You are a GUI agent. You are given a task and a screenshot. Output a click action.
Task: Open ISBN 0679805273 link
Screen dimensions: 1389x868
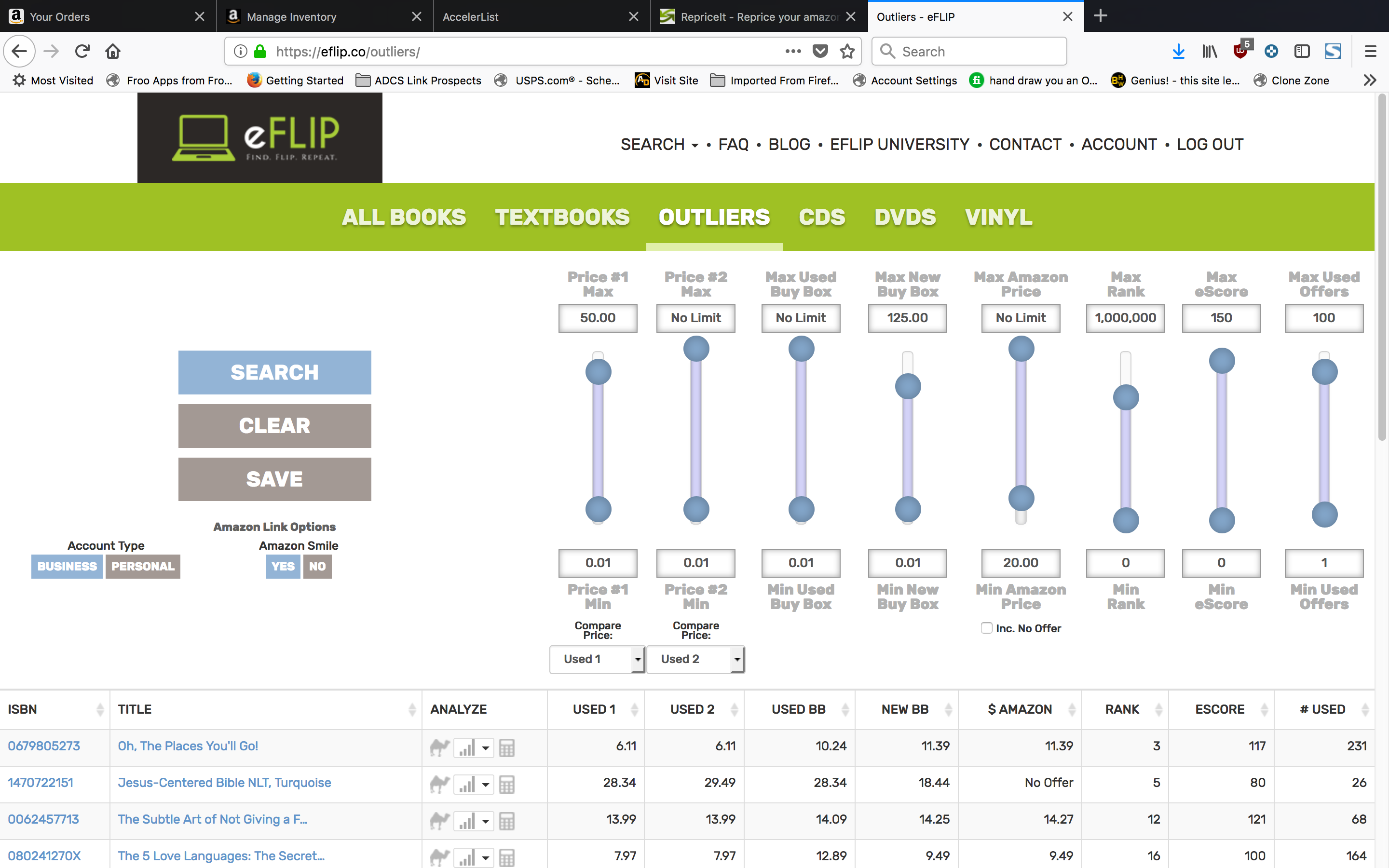[43, 746]
